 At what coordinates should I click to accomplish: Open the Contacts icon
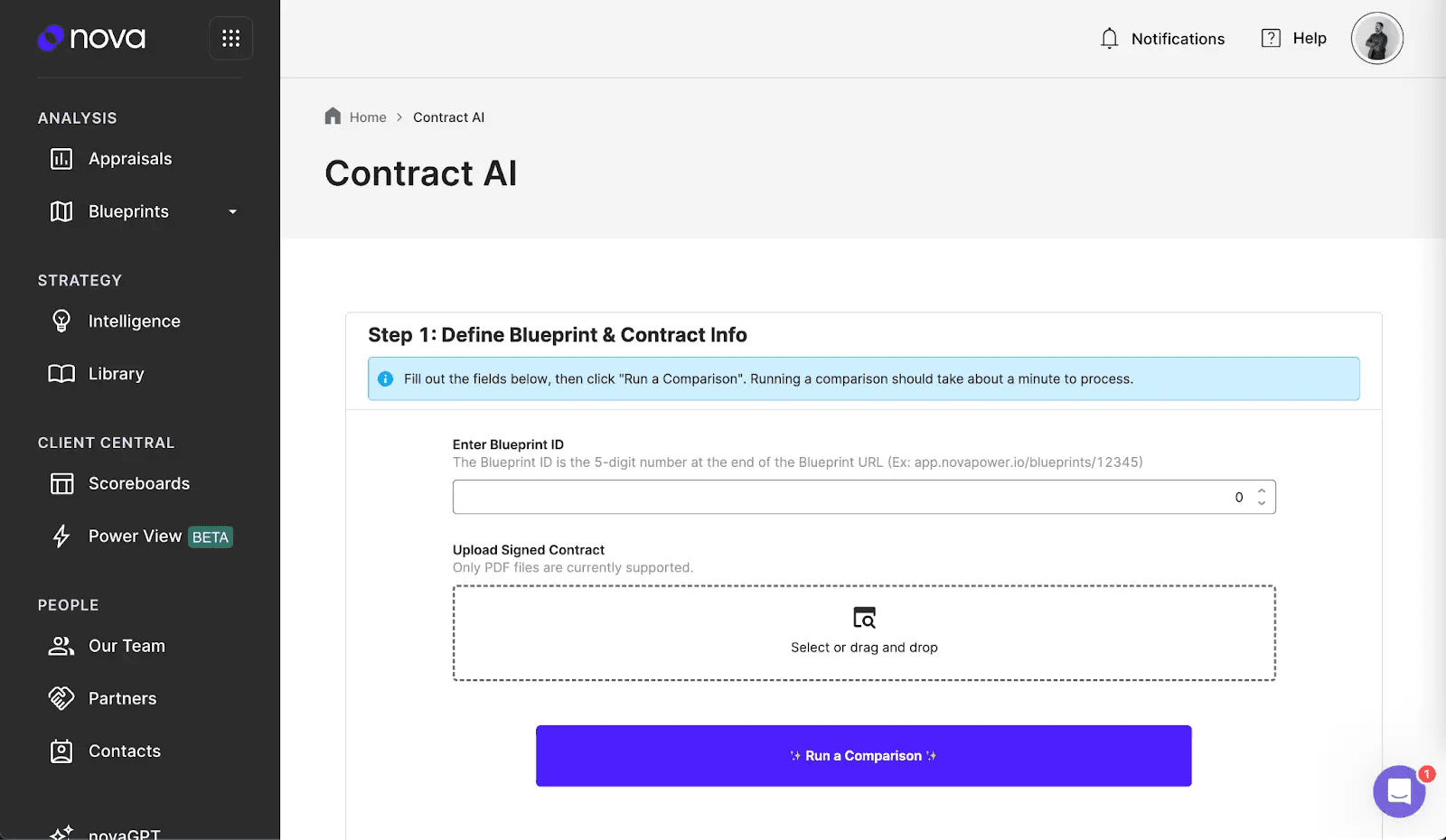pos(61,750)
